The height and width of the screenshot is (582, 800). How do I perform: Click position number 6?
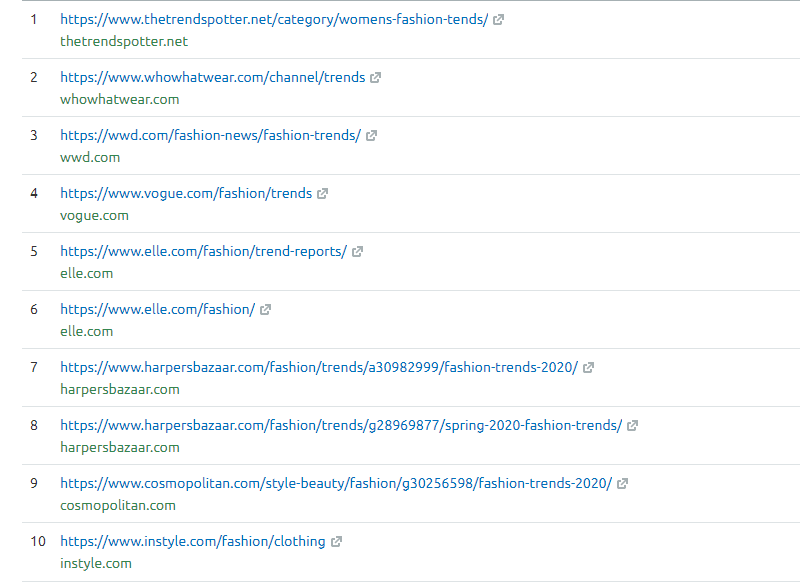[34, 310]
